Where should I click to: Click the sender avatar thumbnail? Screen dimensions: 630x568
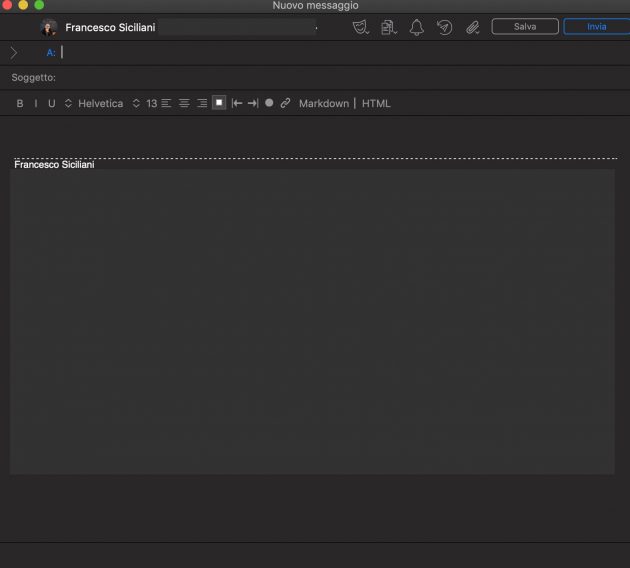click(49, 27)
